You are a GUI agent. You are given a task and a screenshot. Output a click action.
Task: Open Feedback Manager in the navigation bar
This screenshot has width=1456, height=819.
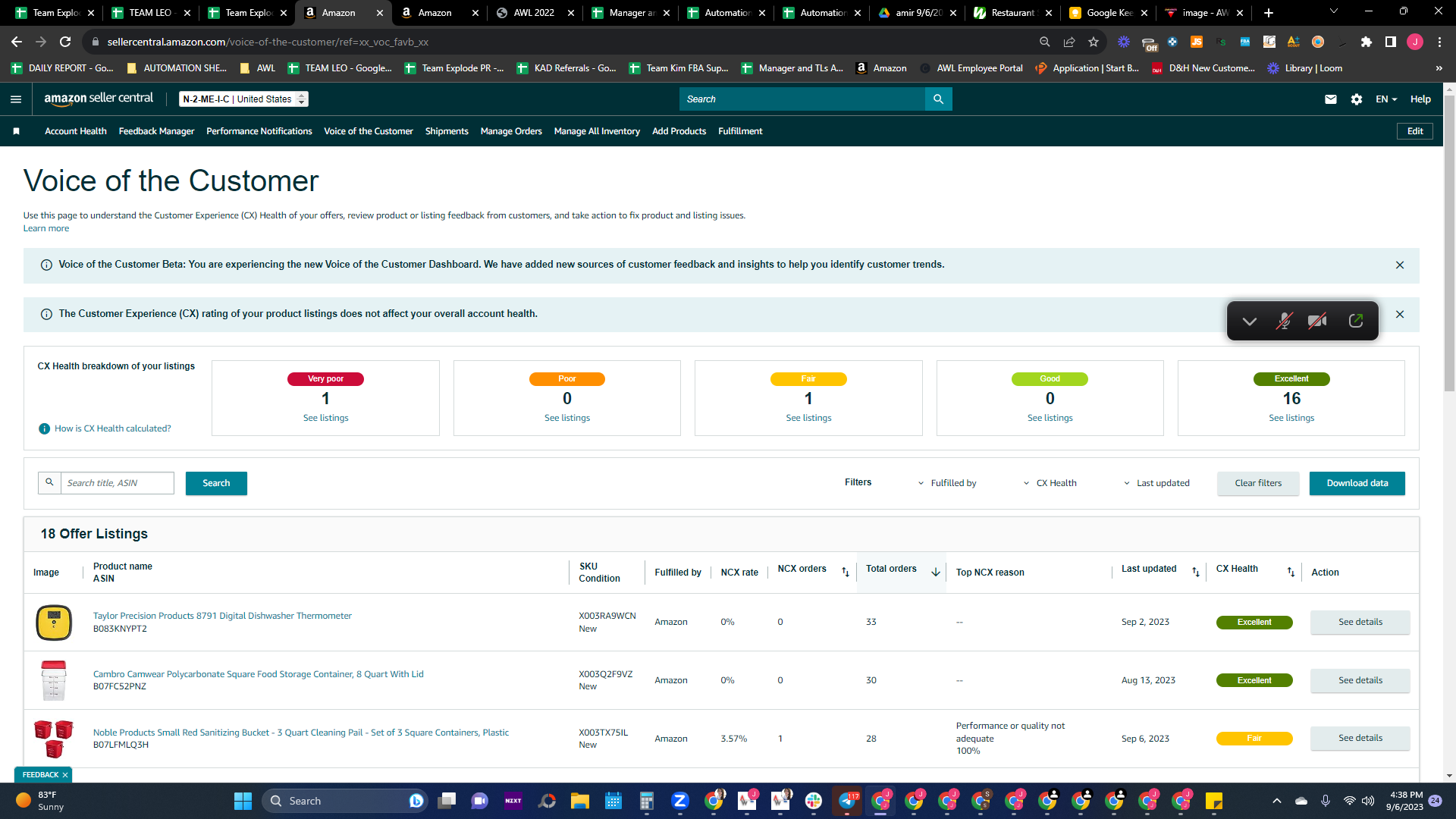(x=156, y=131)
